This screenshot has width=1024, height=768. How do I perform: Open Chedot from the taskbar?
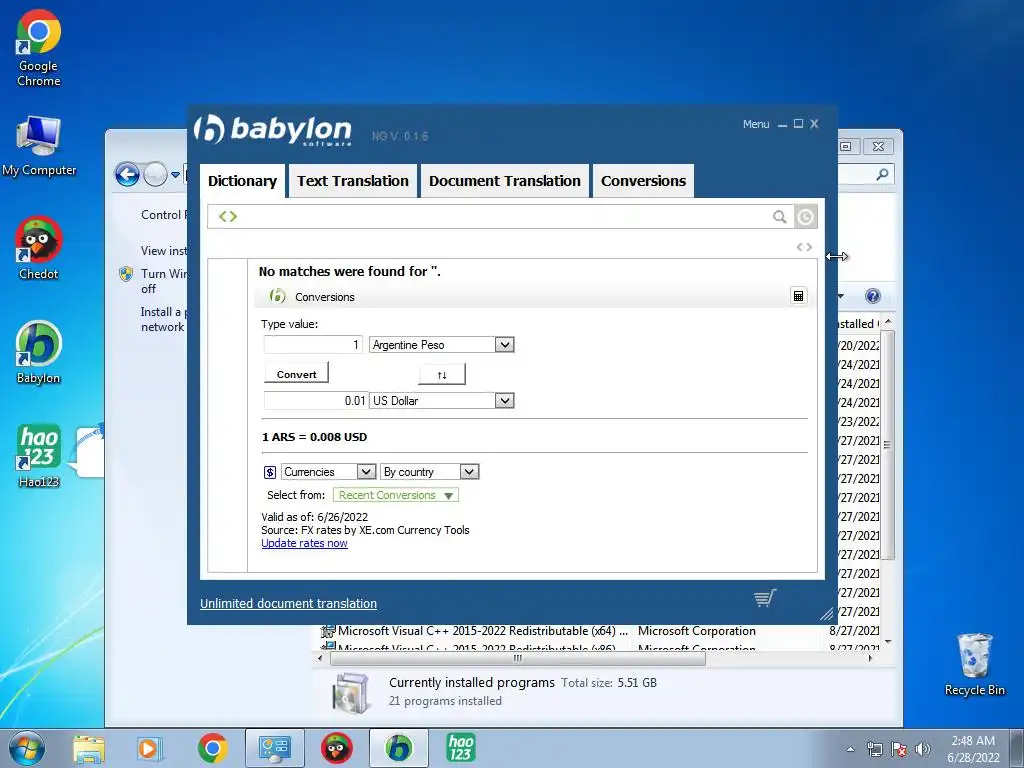(336, 748)
